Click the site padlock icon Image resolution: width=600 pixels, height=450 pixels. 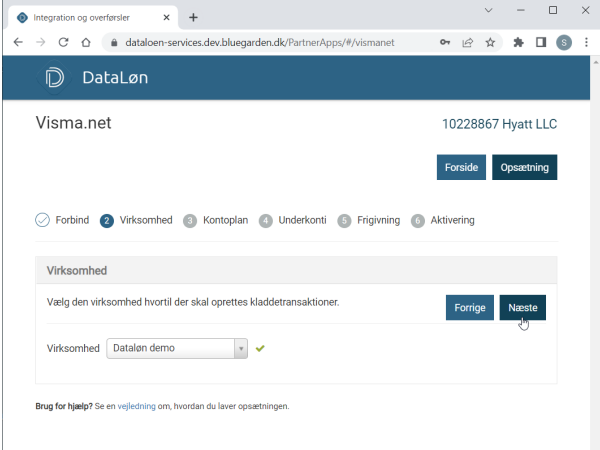114,42
